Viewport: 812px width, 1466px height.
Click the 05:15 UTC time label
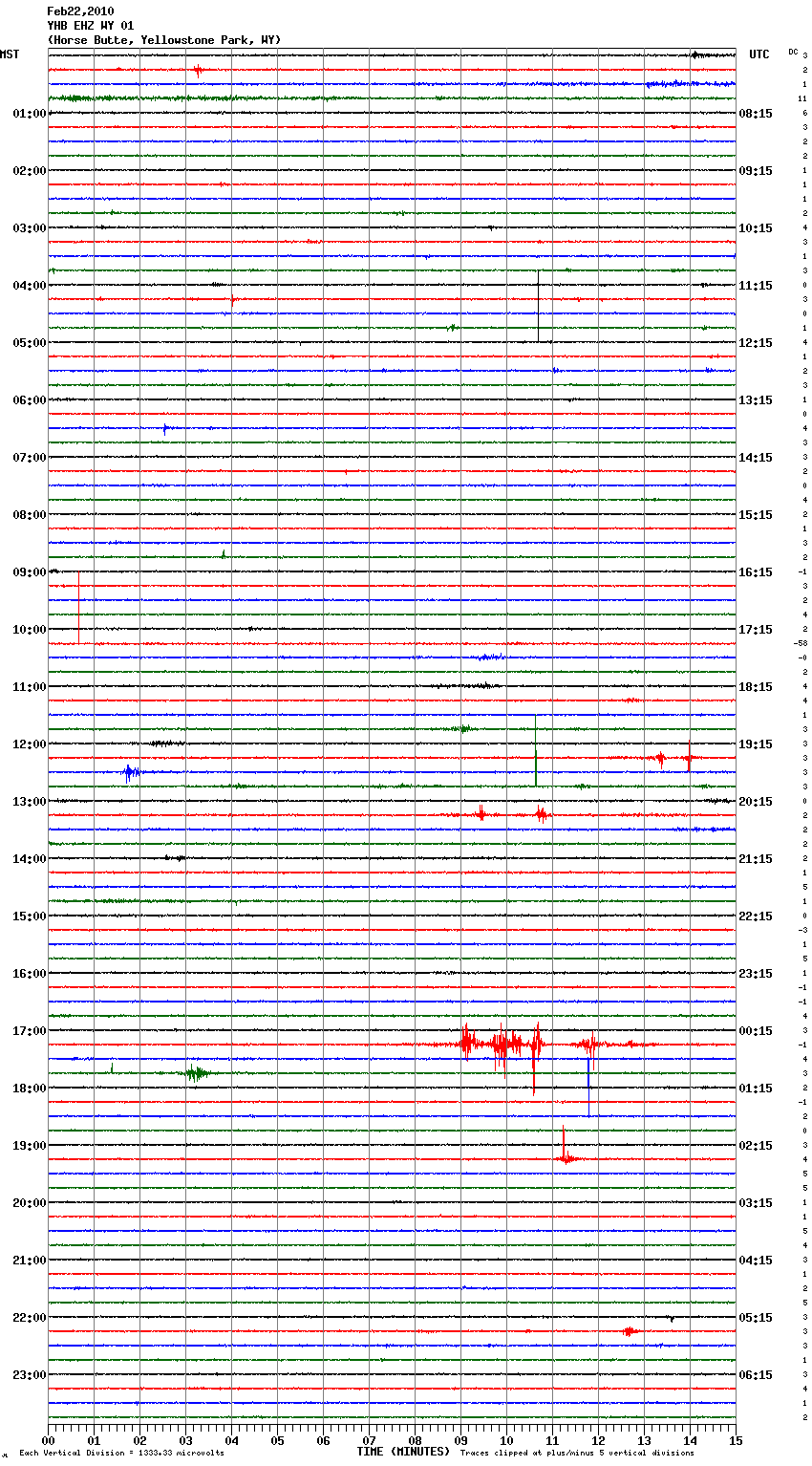coord(756,1318)
